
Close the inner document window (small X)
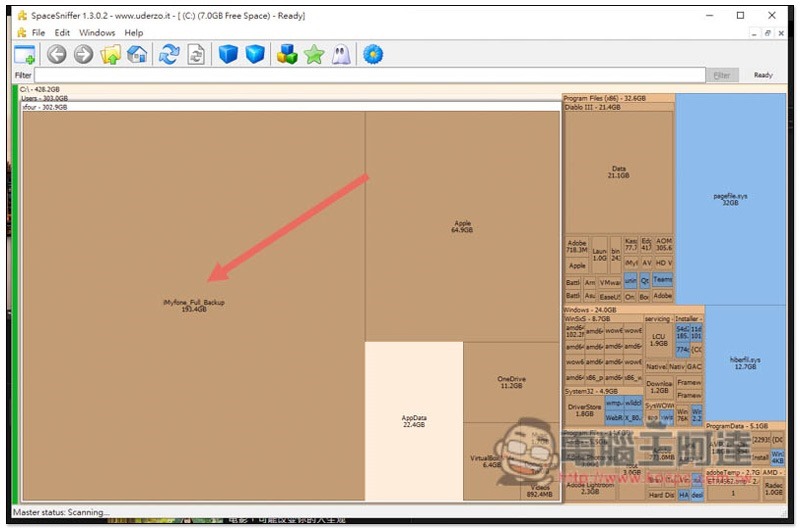(x=781, y=33)
